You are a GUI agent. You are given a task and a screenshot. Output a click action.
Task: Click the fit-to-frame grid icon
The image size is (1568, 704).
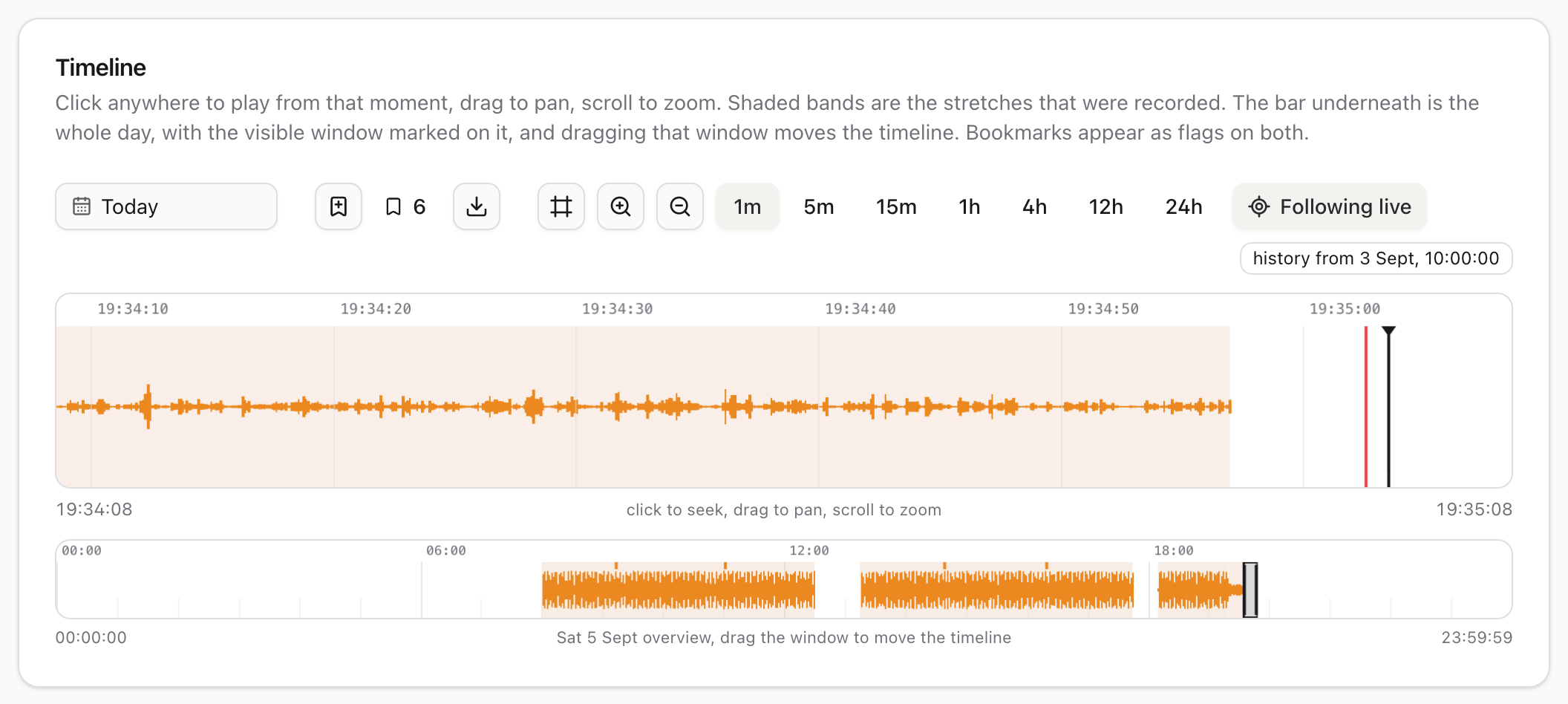(561, 206)
